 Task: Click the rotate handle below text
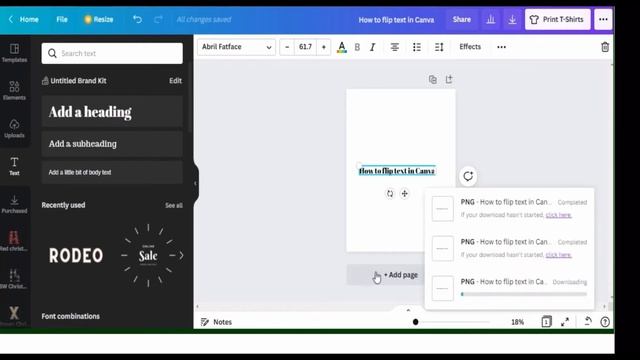click(x=390, y=193)
